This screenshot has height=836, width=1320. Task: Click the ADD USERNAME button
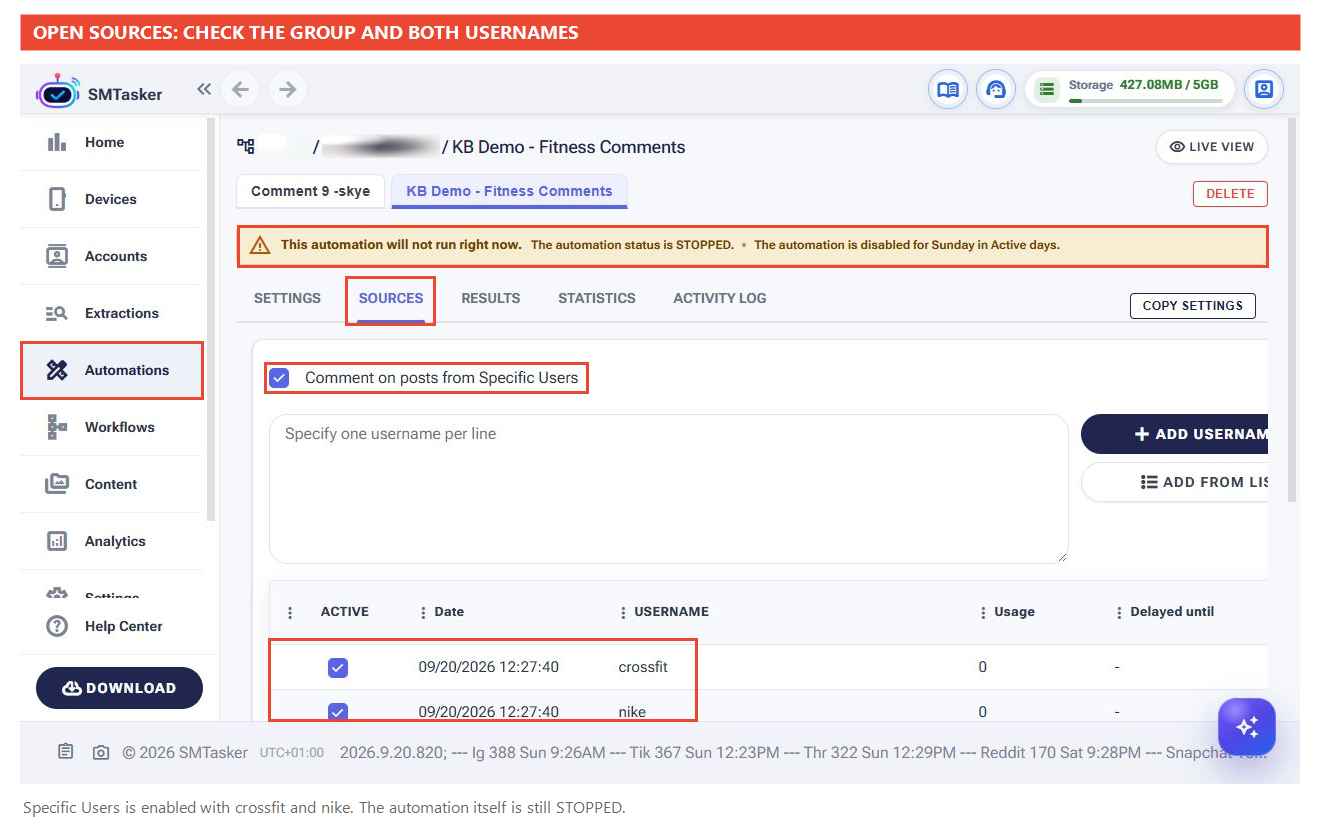[x=1174, y=434]
